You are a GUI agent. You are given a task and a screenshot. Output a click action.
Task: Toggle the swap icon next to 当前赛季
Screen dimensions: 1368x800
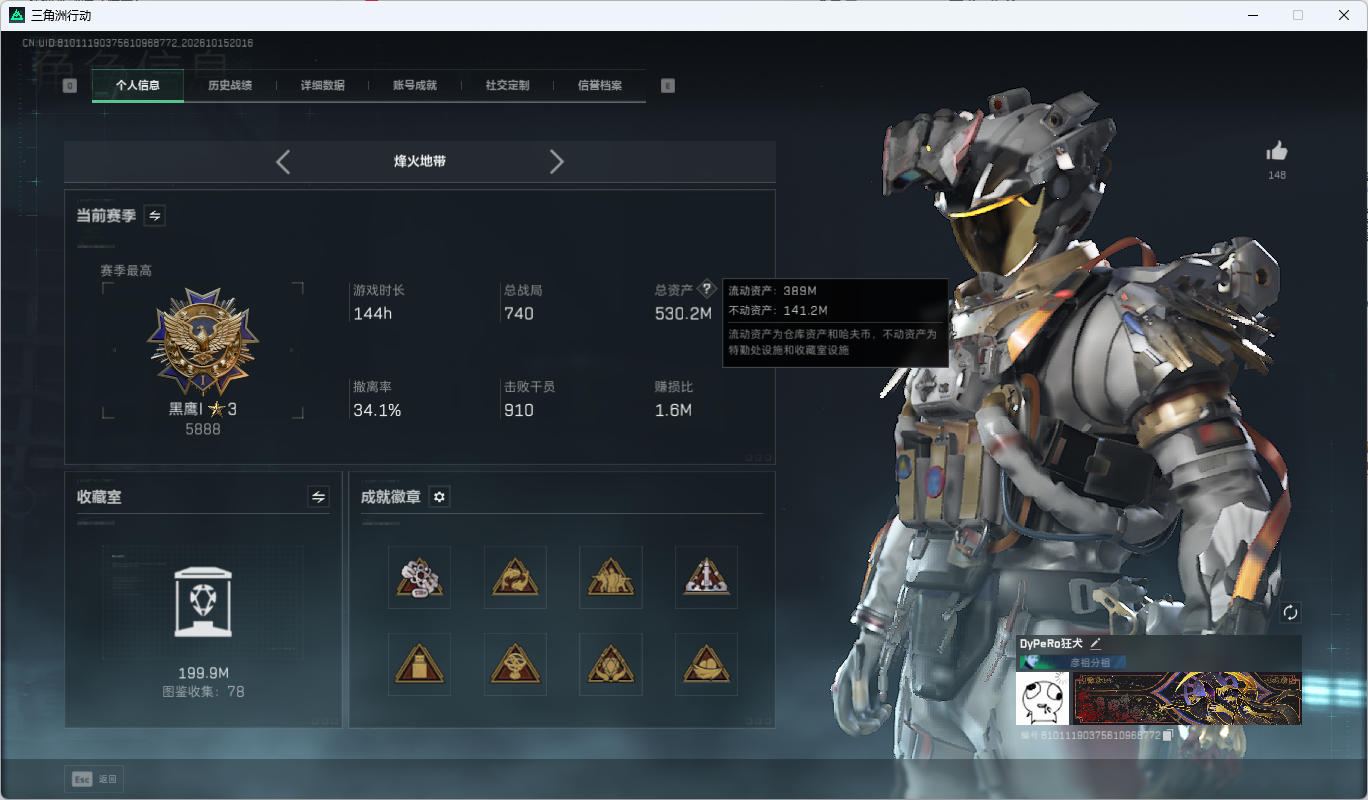click(155, 215)
